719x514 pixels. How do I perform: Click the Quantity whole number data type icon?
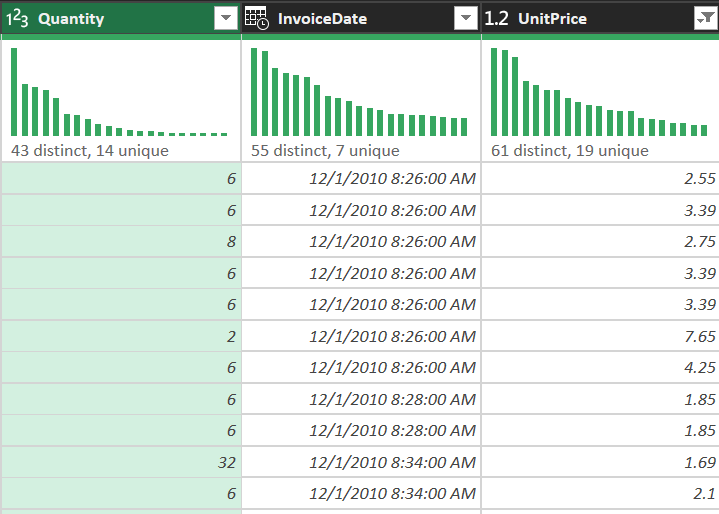17,19
